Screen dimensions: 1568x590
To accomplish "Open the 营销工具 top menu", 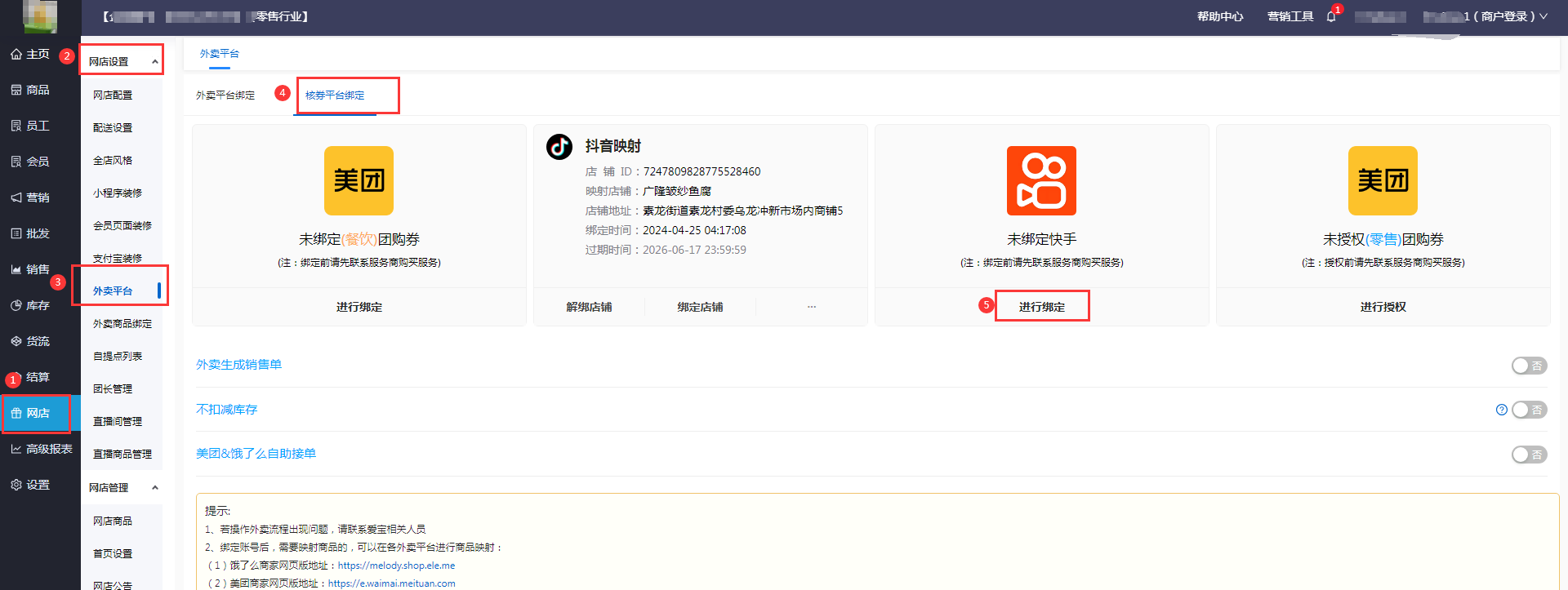I will tap(1290, 16).
